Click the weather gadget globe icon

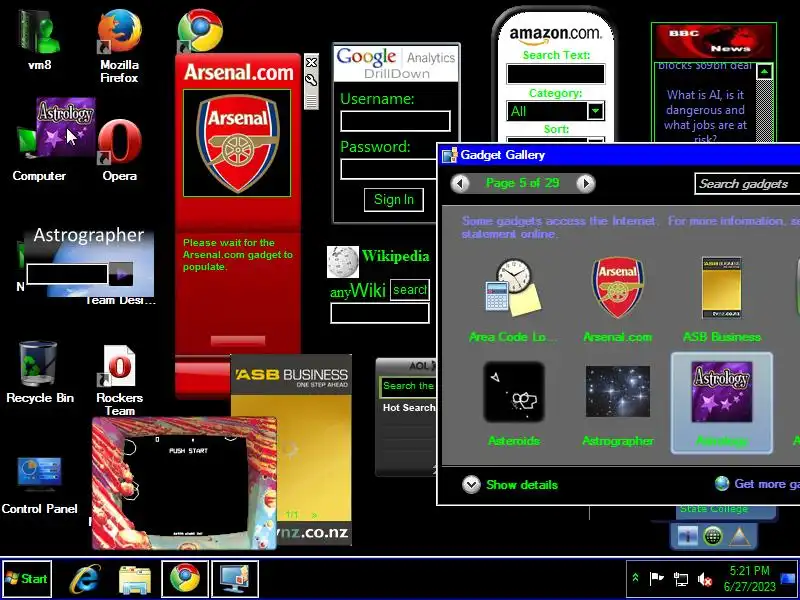[x=712, y=536]
